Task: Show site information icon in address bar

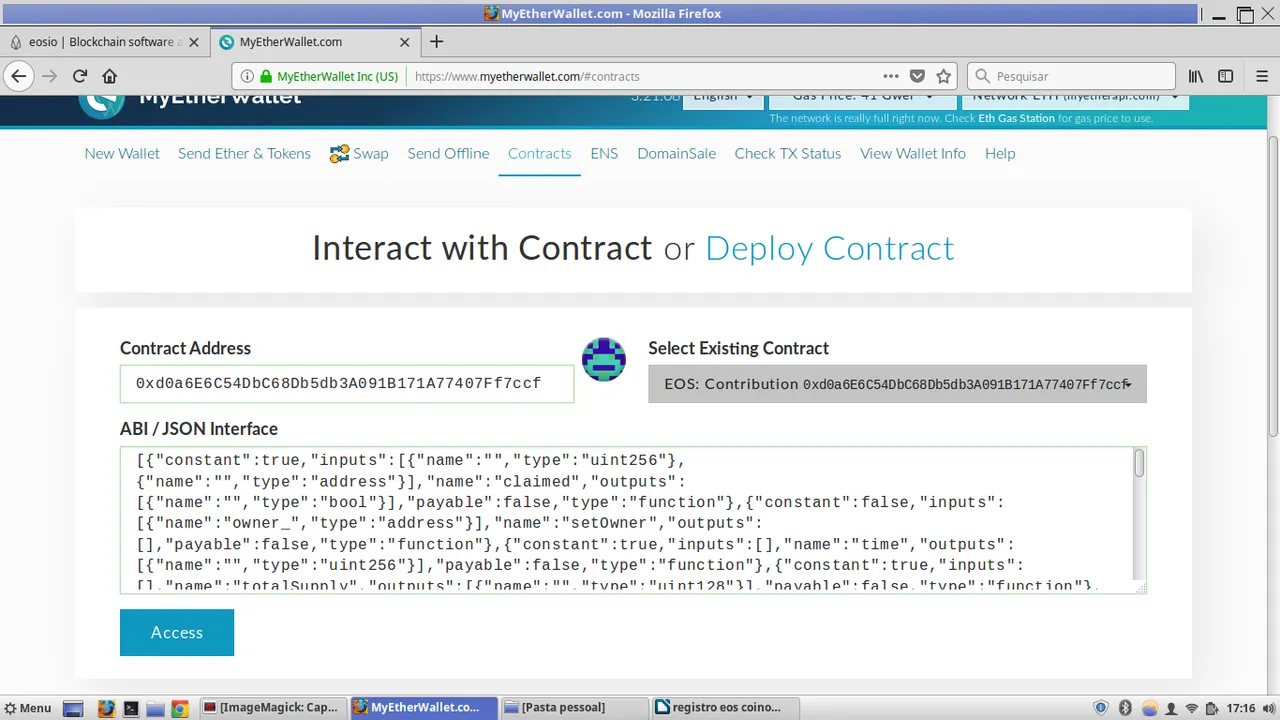Action: [x=248, y=76]
